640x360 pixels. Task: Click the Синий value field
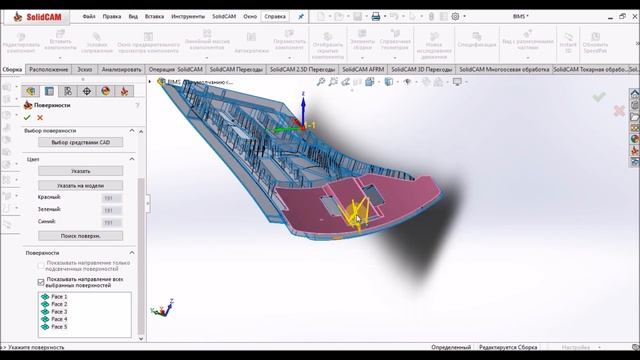[111, 223]
